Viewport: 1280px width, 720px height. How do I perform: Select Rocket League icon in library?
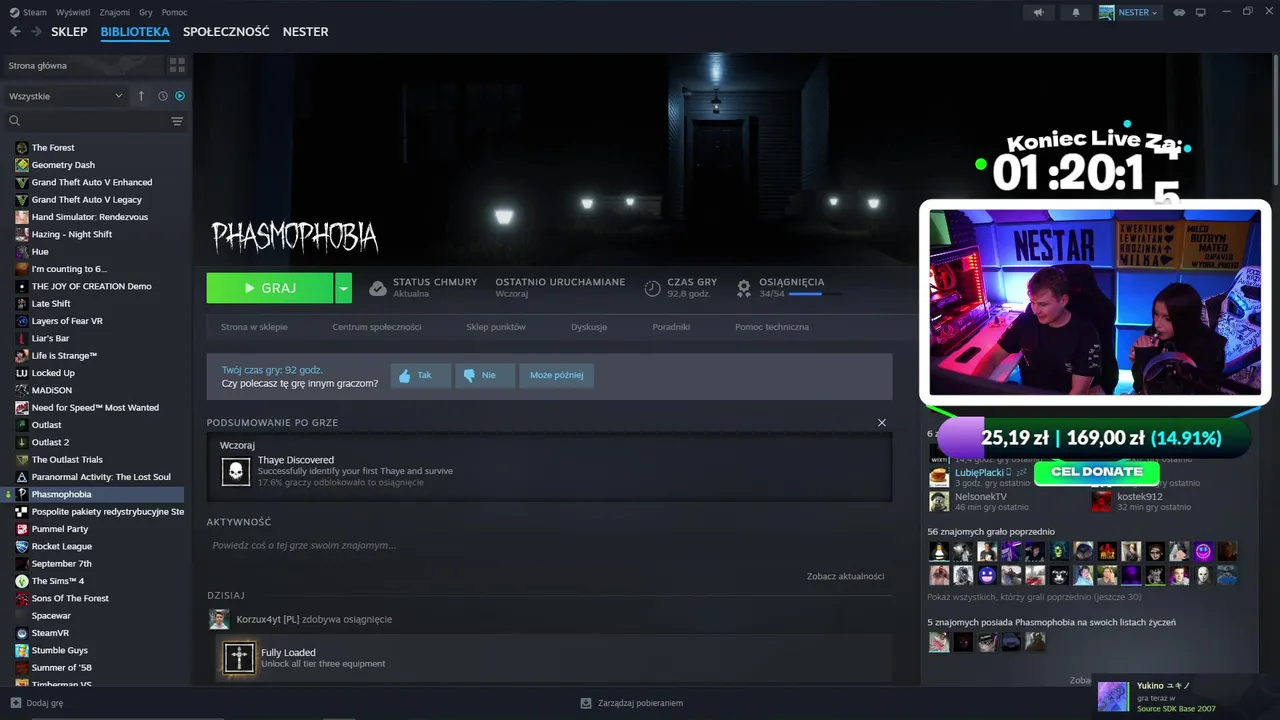[x=22, y=546]
